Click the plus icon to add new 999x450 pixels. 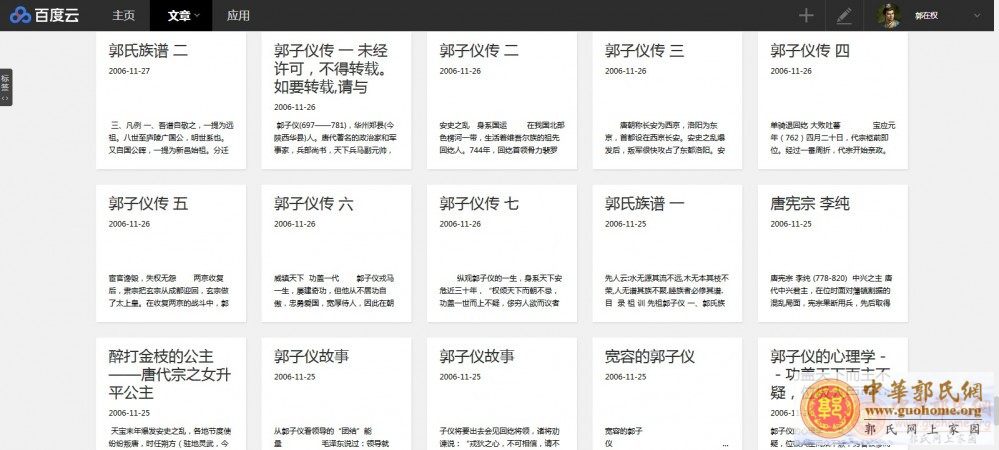tap(806, 15)
